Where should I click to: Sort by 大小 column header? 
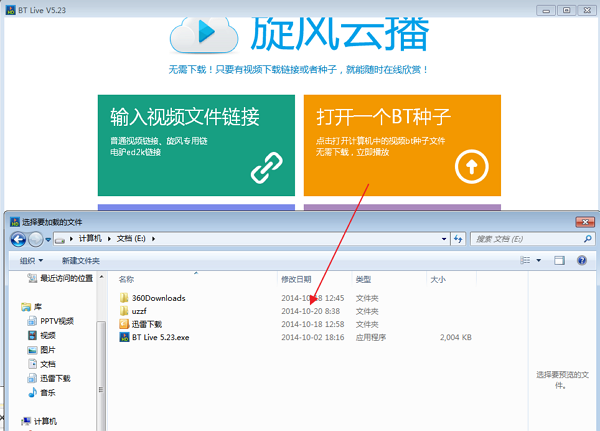pyautogui.click(x=438, y=279)
